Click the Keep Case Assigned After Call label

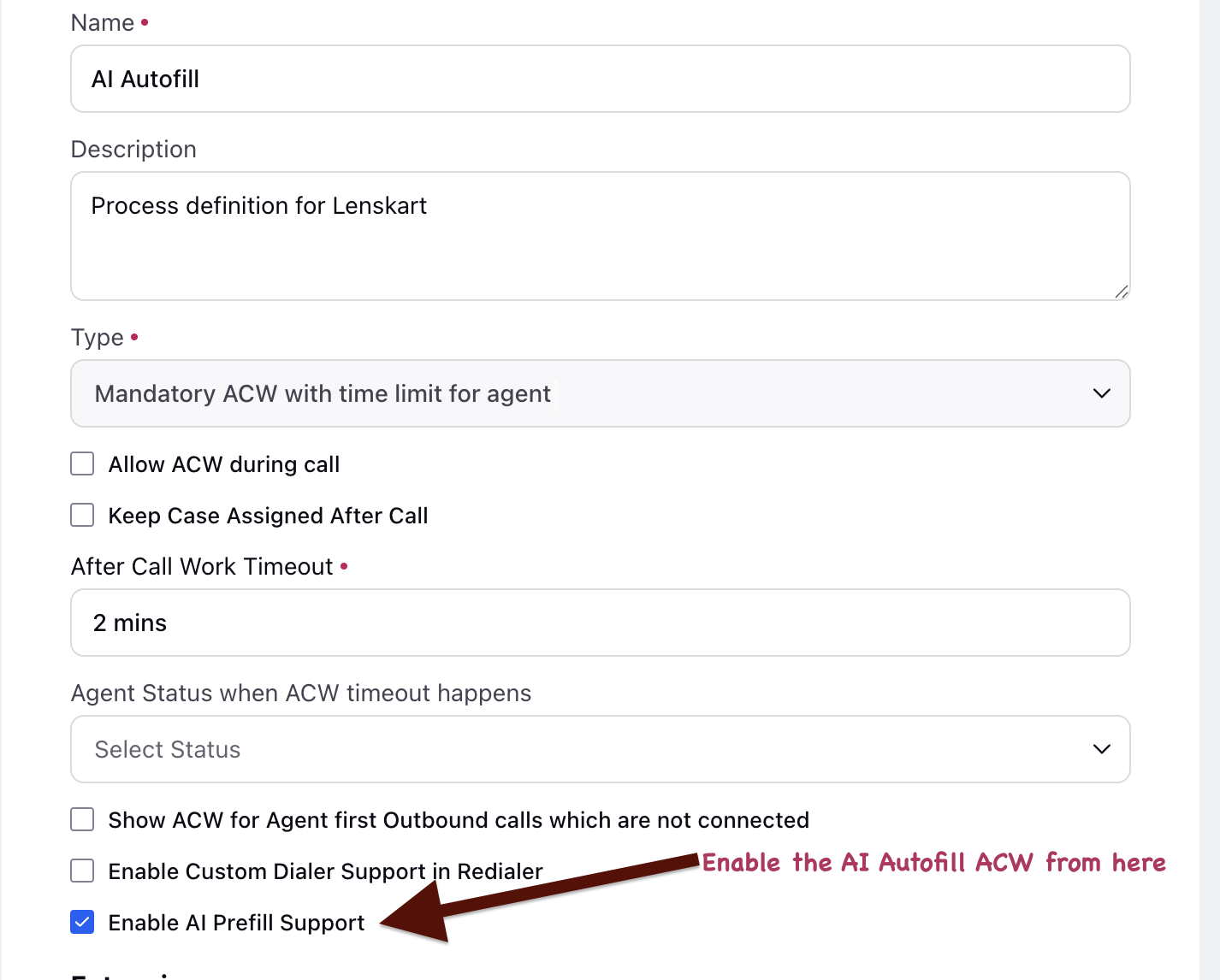pyautogui.click(x=268, y=516)
